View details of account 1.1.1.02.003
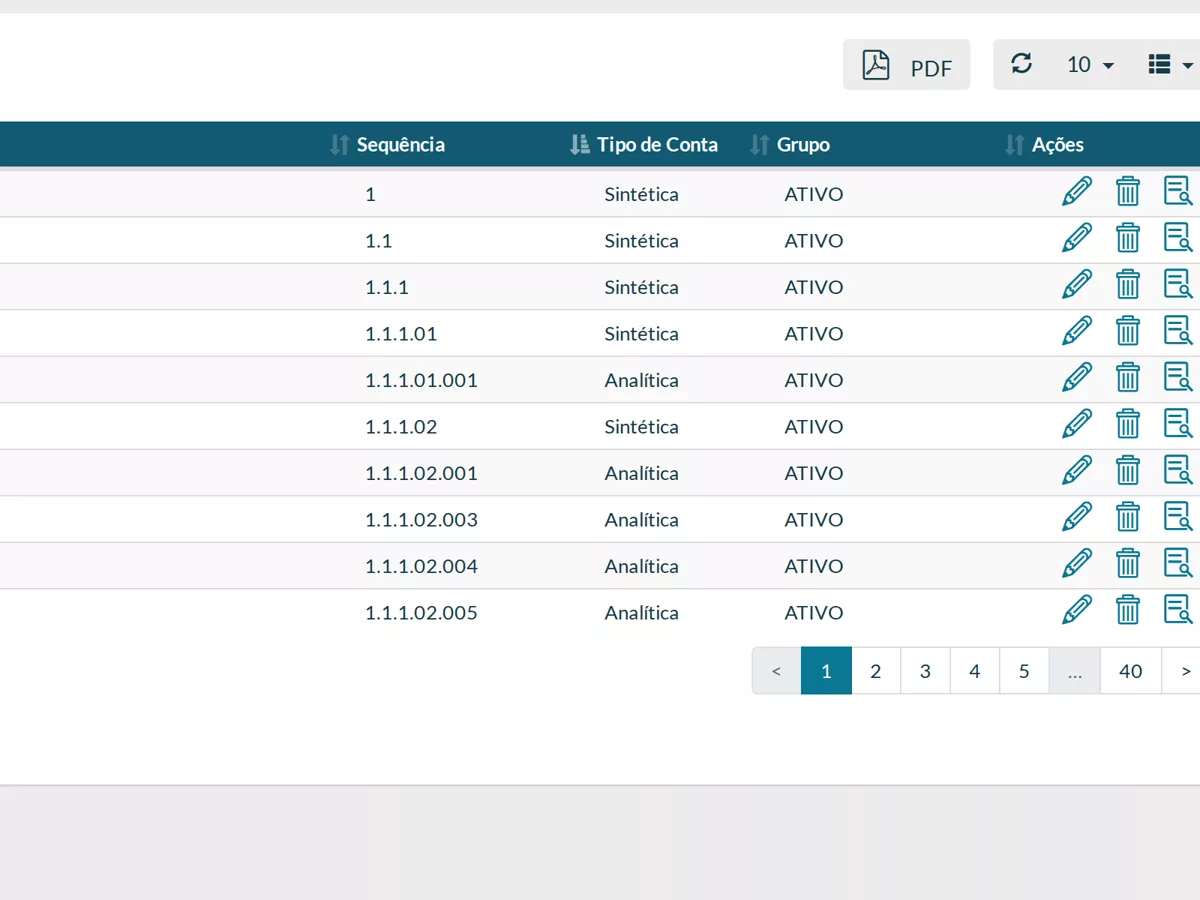1200x900 pixels. pyautogui.click(x=1178, y=517)
